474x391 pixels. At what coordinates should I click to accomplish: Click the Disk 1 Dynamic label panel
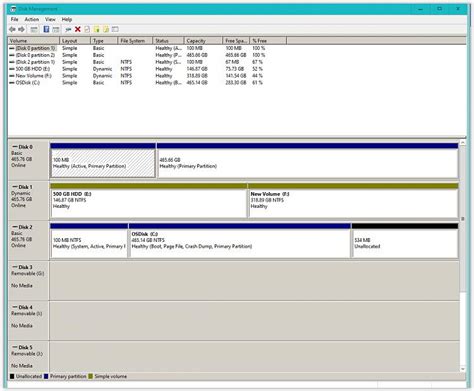point(29,200)
